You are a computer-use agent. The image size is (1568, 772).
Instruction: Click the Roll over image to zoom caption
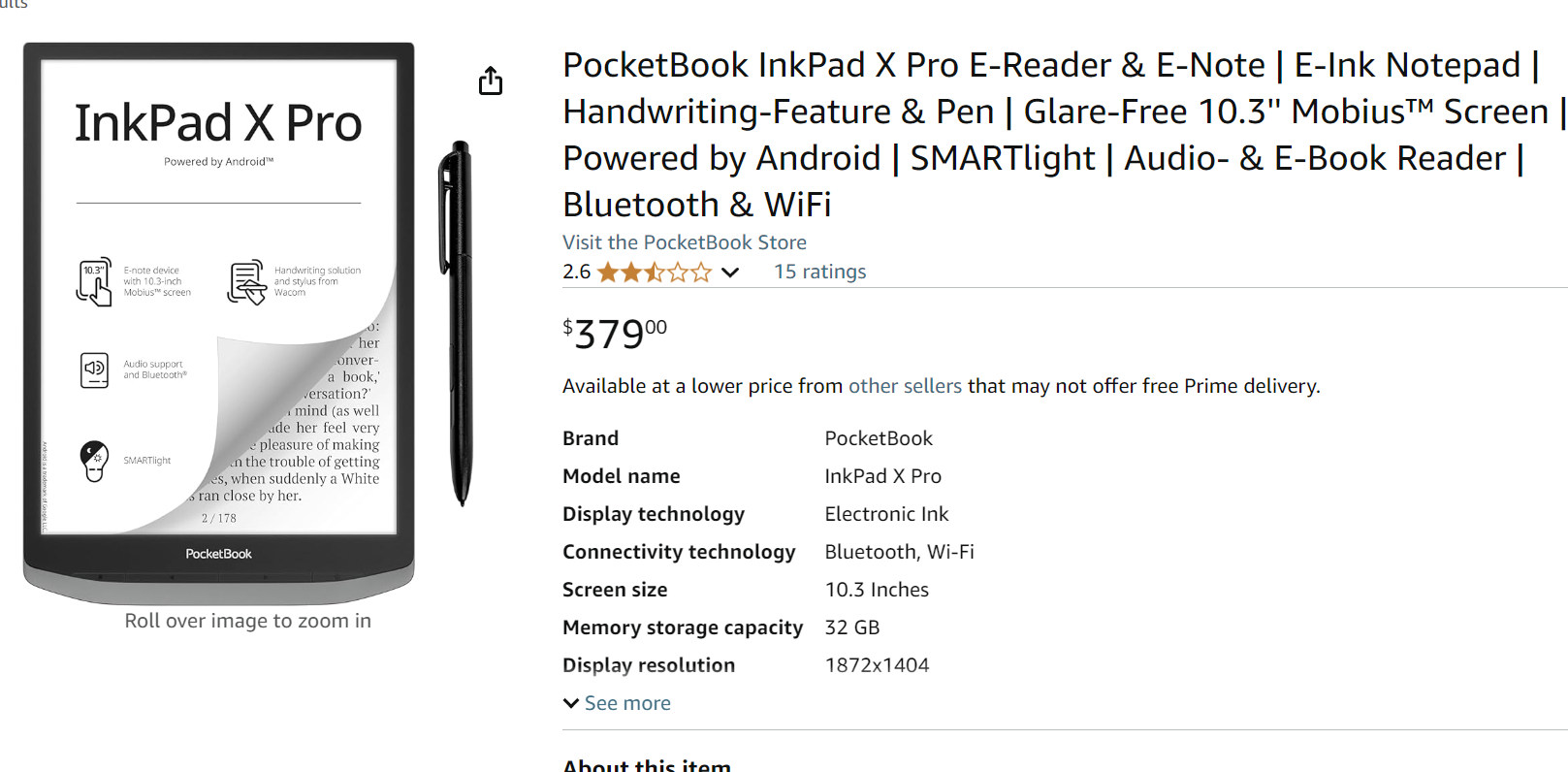tap(247, 621)
